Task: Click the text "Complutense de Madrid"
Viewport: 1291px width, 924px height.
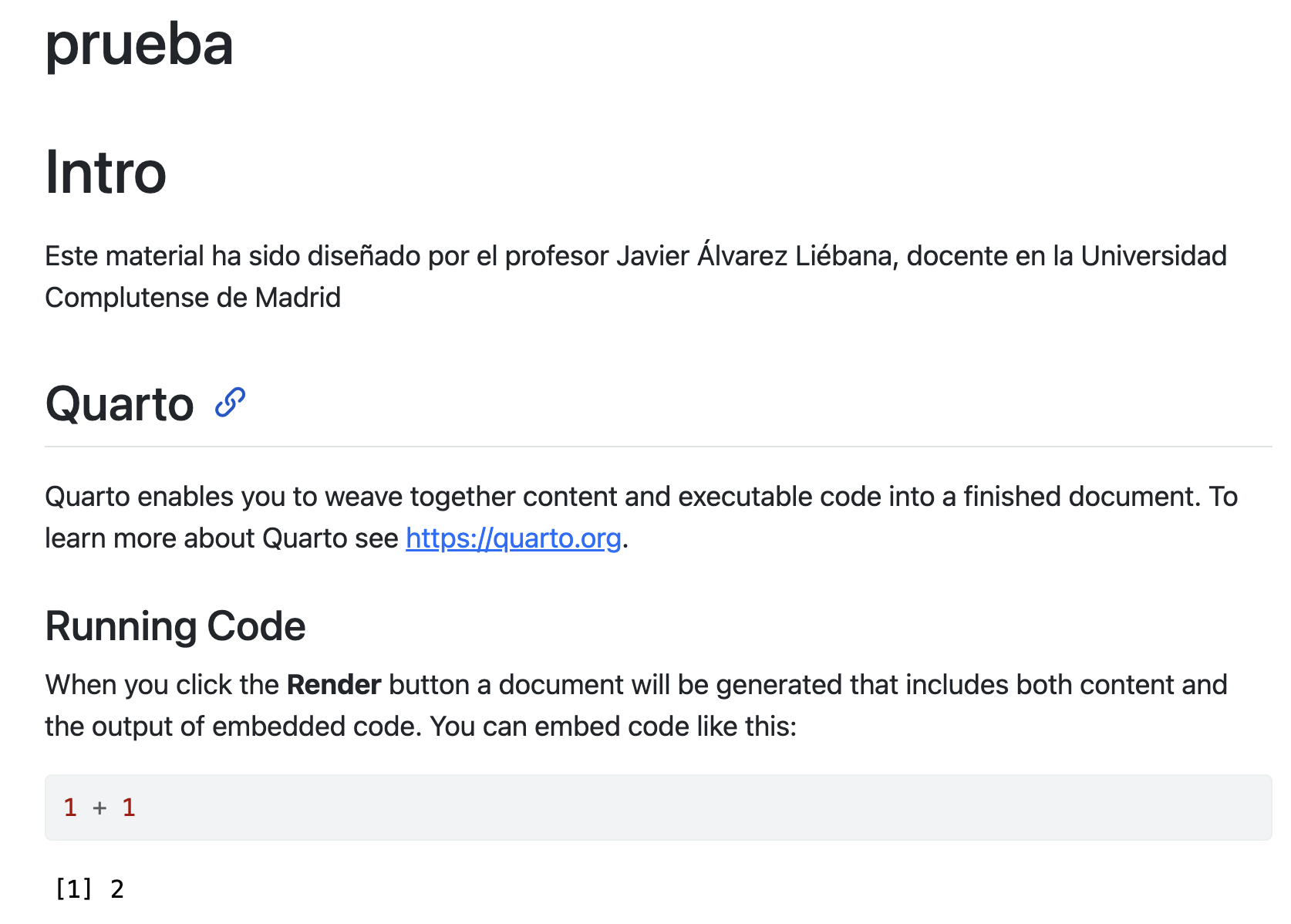Action: point(193,298)
